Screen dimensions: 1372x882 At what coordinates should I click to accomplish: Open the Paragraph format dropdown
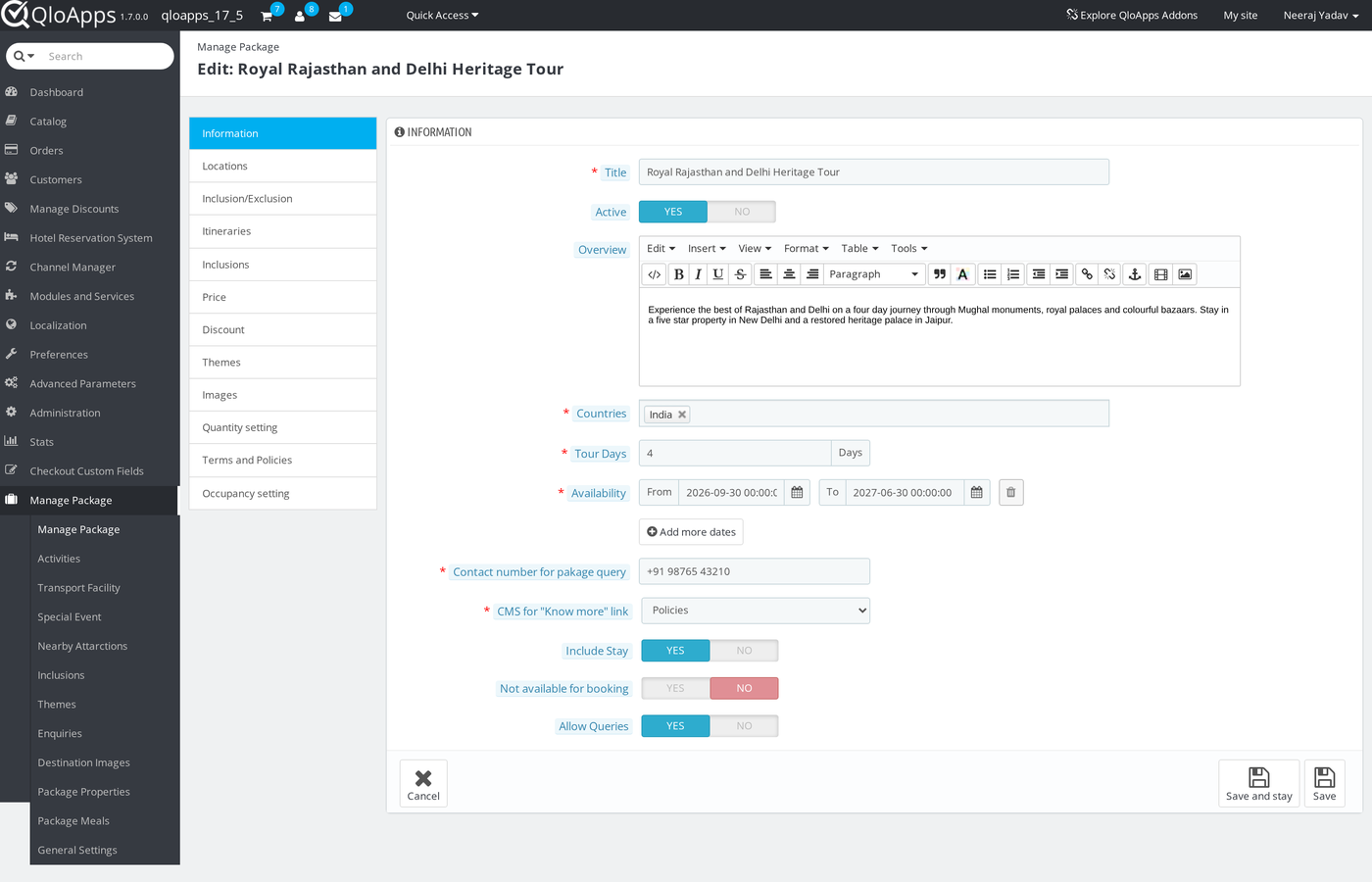(874, 274)
